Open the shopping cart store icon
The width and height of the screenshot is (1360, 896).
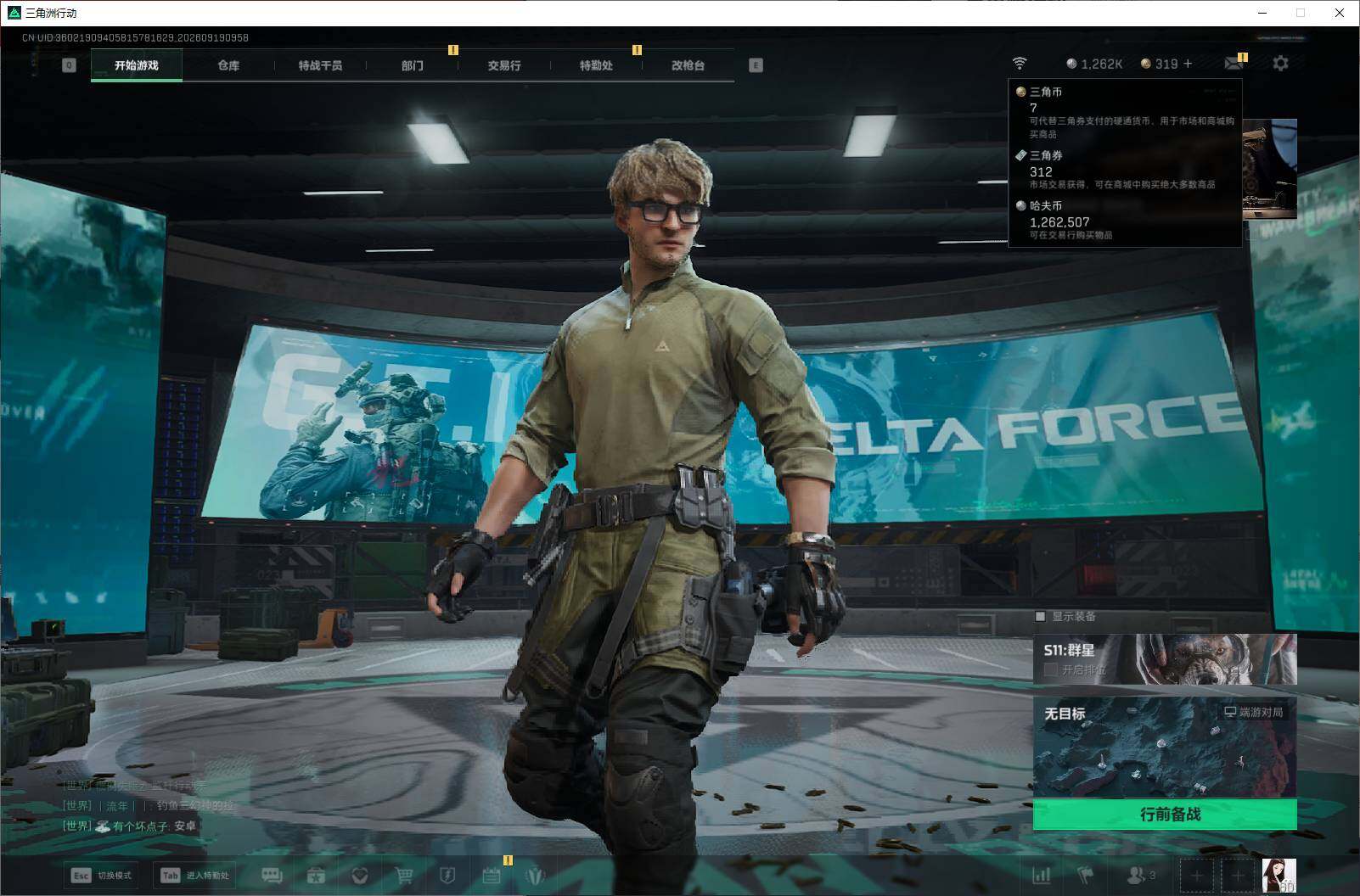(404, 875)
